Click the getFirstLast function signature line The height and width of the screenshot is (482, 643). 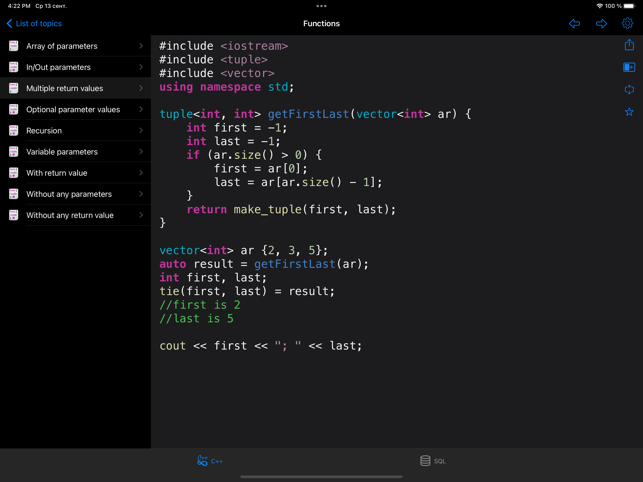tap(315, 114)
